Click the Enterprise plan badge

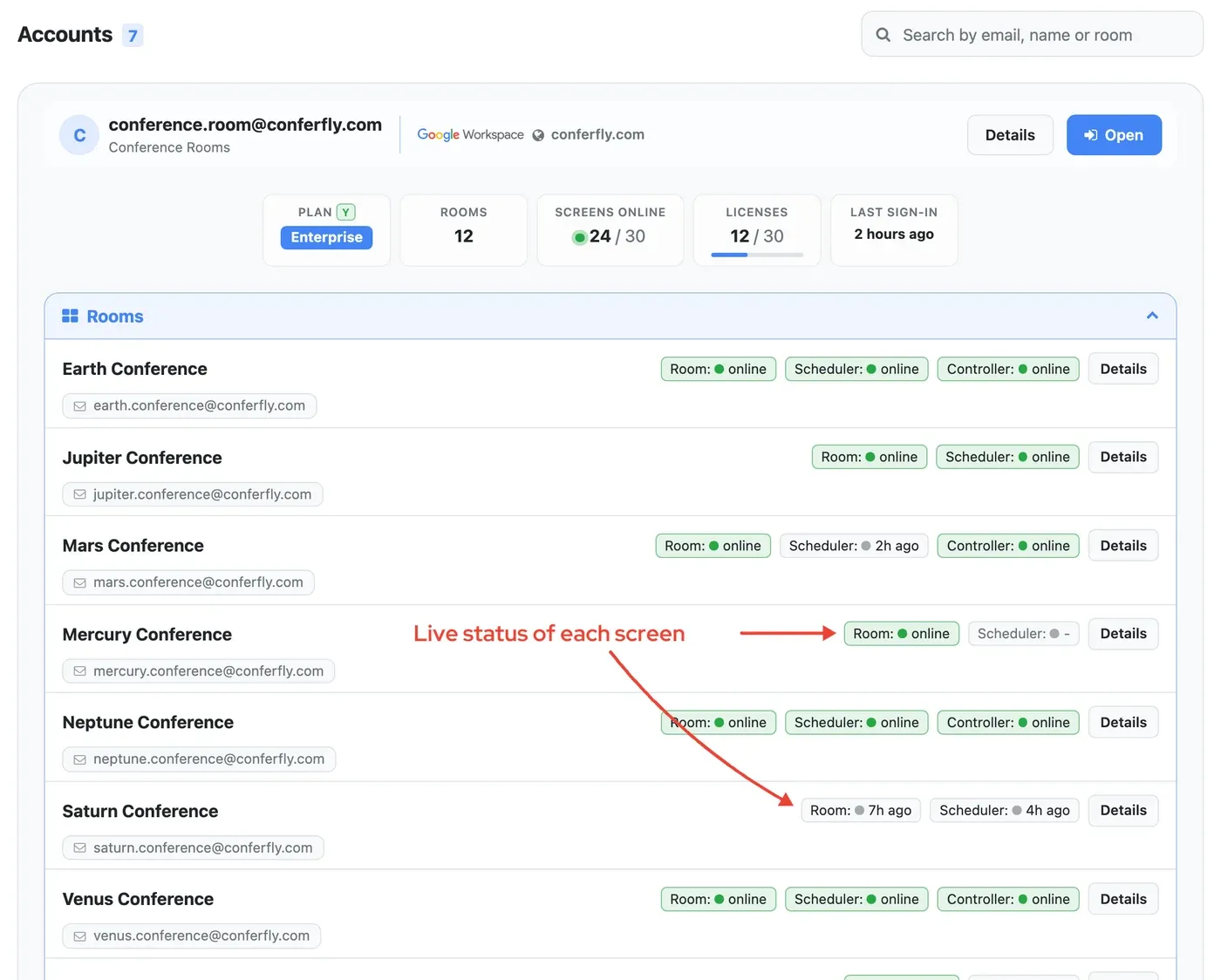pyautogui.click(x=326, y=237)
